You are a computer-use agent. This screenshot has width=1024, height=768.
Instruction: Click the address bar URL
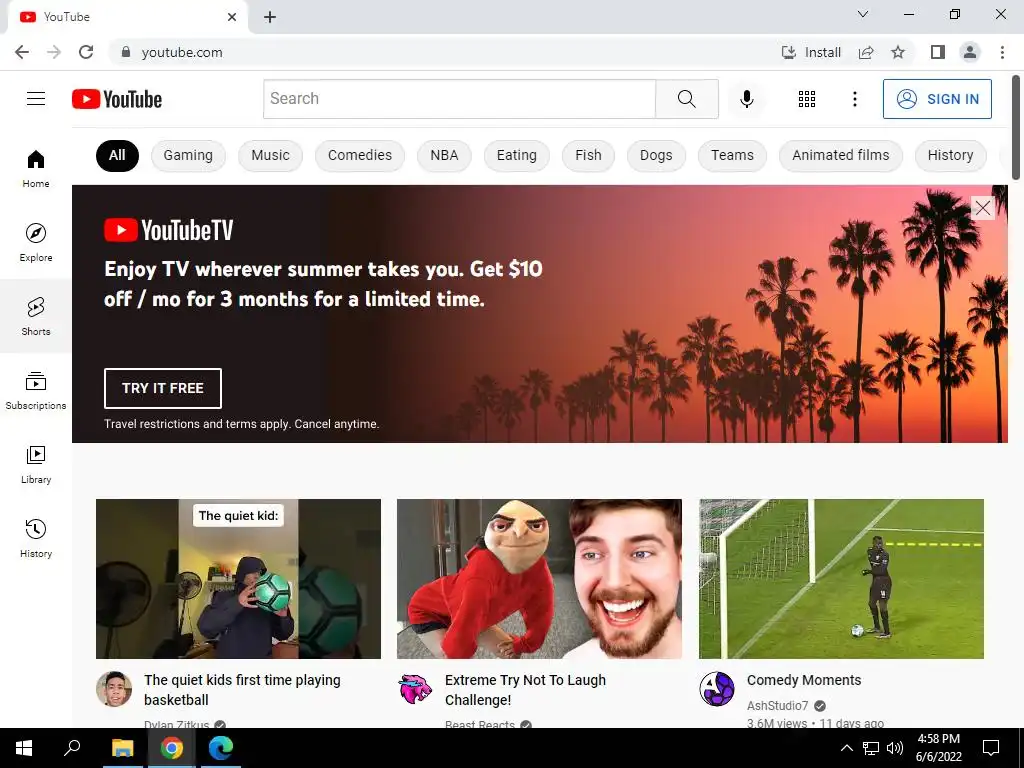pyautogui.click(x=182, y=52)
